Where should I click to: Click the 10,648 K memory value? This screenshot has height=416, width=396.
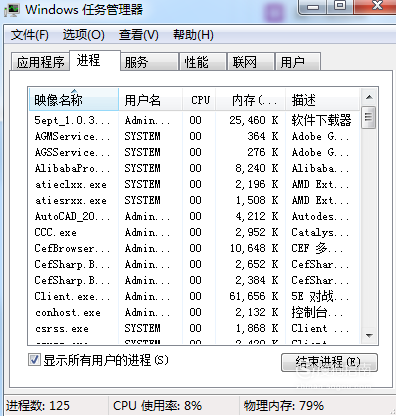[x=254, y=248]
